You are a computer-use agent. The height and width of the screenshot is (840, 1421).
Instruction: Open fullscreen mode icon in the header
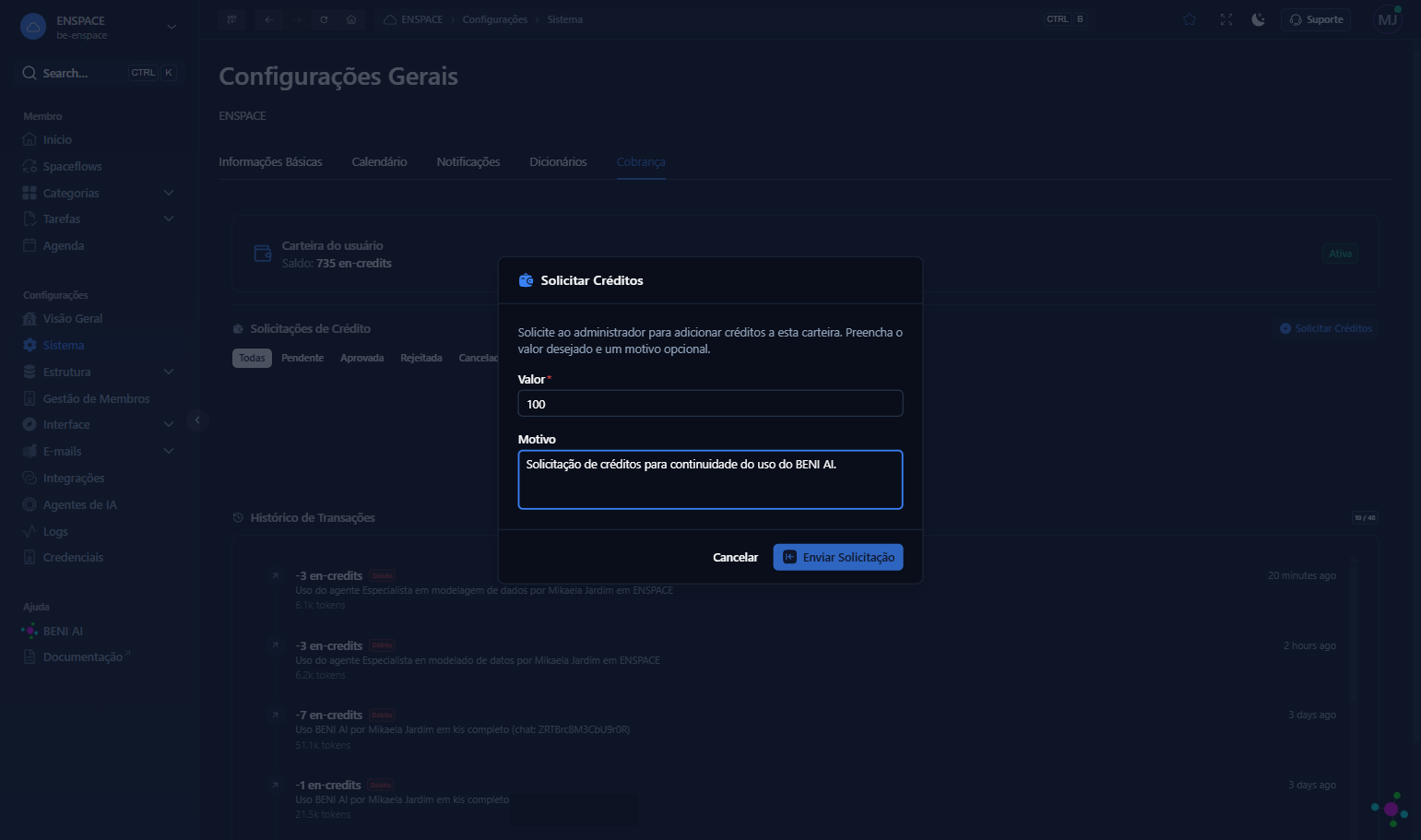1226,19
